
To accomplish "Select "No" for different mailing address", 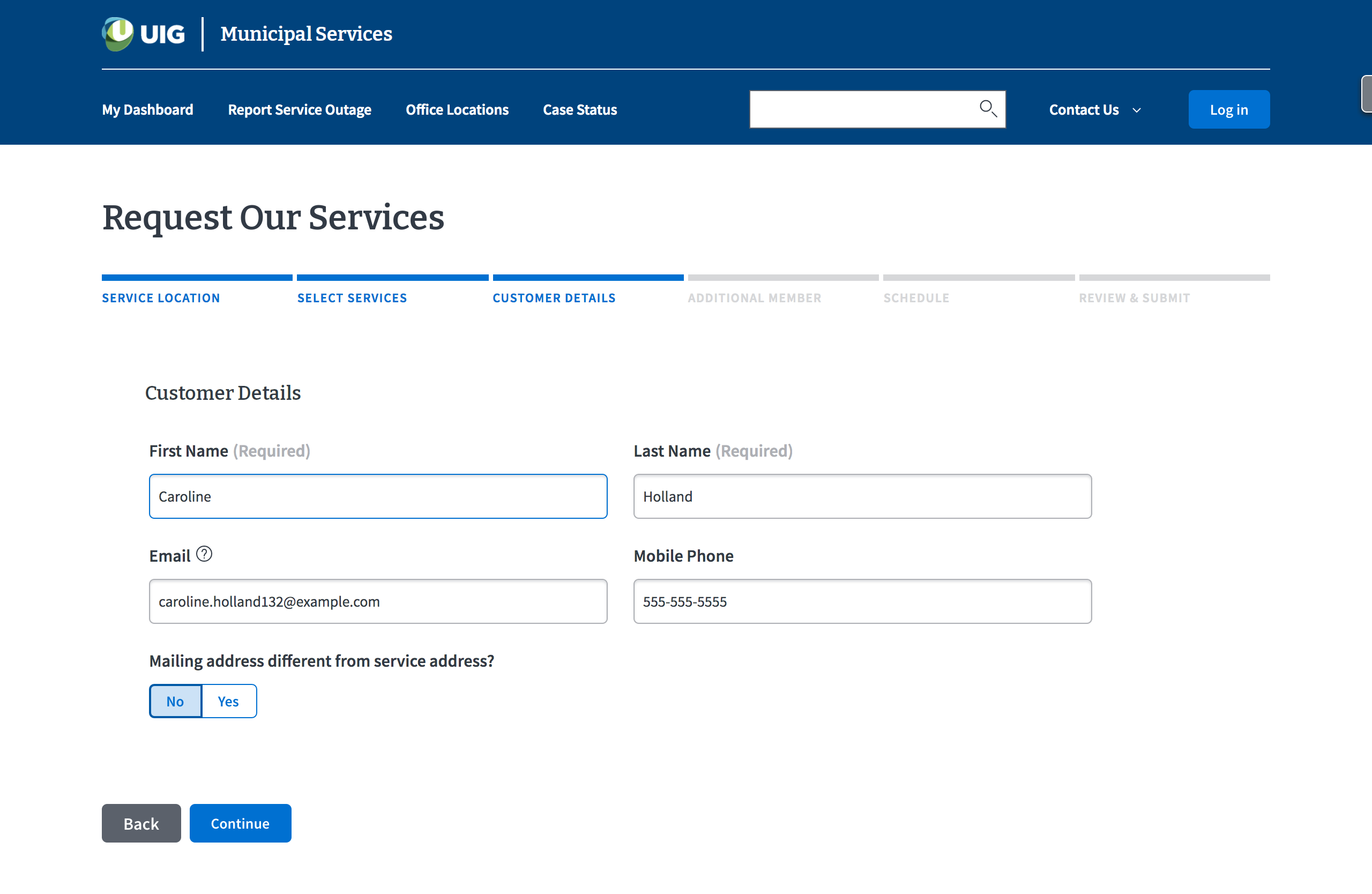I will tap(175, 701).
